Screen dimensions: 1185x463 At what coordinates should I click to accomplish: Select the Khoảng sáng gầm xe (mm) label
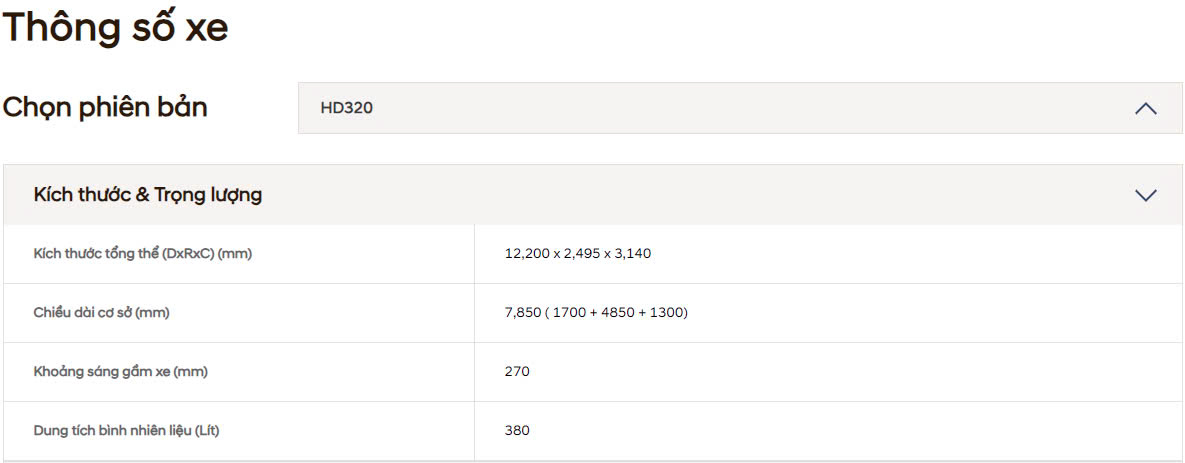(120, 372)
